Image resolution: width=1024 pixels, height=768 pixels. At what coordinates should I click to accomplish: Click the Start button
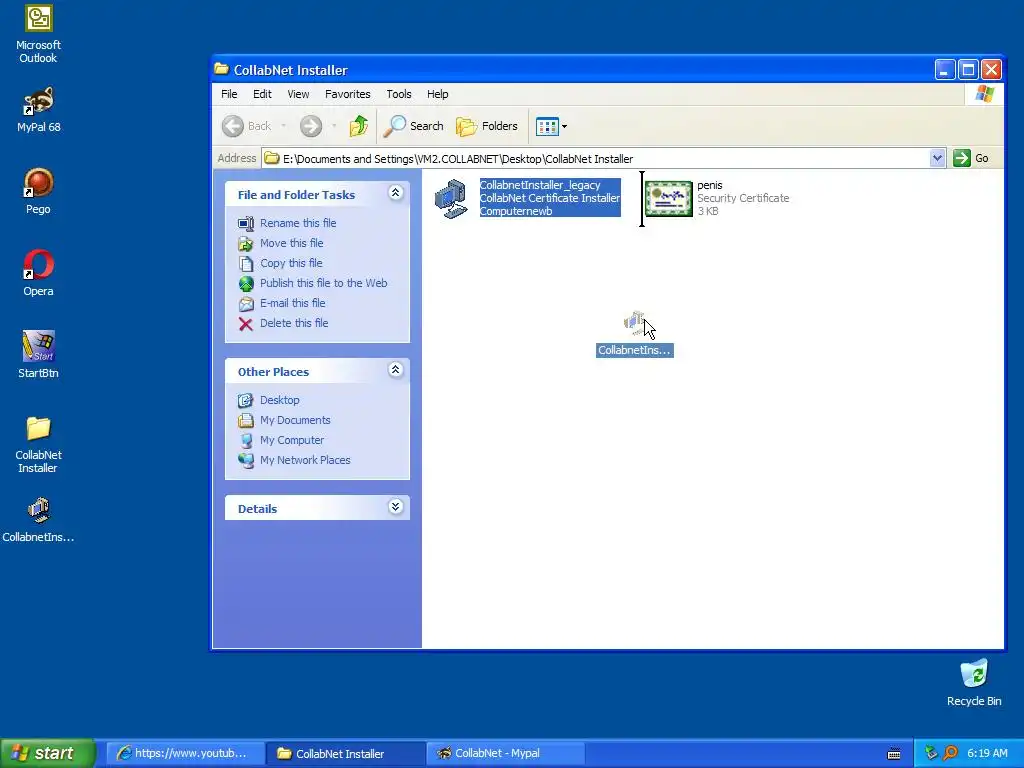[48, 753]
